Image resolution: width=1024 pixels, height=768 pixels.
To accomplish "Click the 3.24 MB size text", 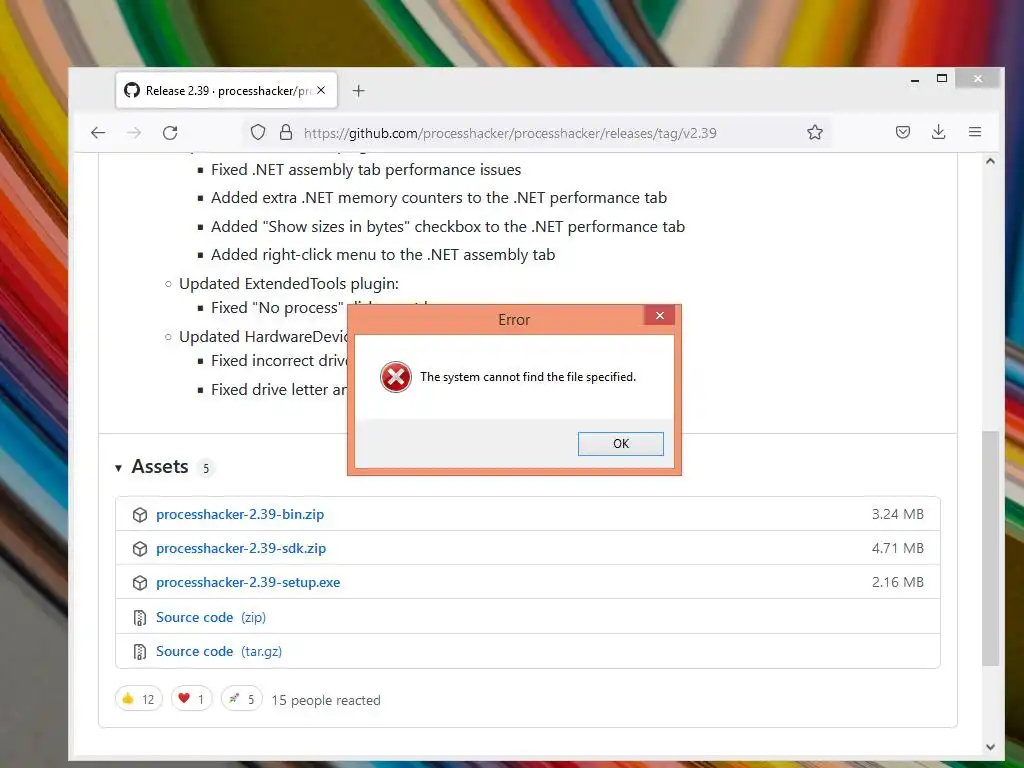I will 898,514.
